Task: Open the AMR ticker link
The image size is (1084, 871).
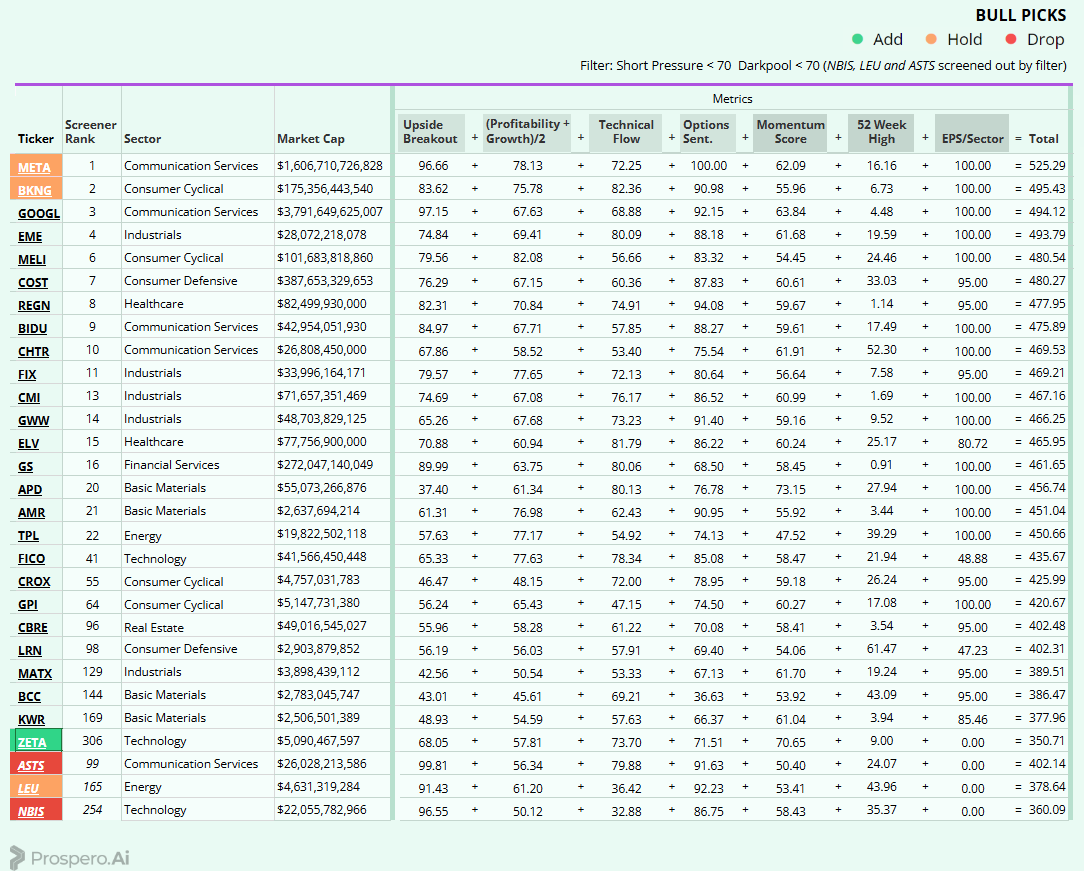Action: pyautogui.click(x=31, y=512)
